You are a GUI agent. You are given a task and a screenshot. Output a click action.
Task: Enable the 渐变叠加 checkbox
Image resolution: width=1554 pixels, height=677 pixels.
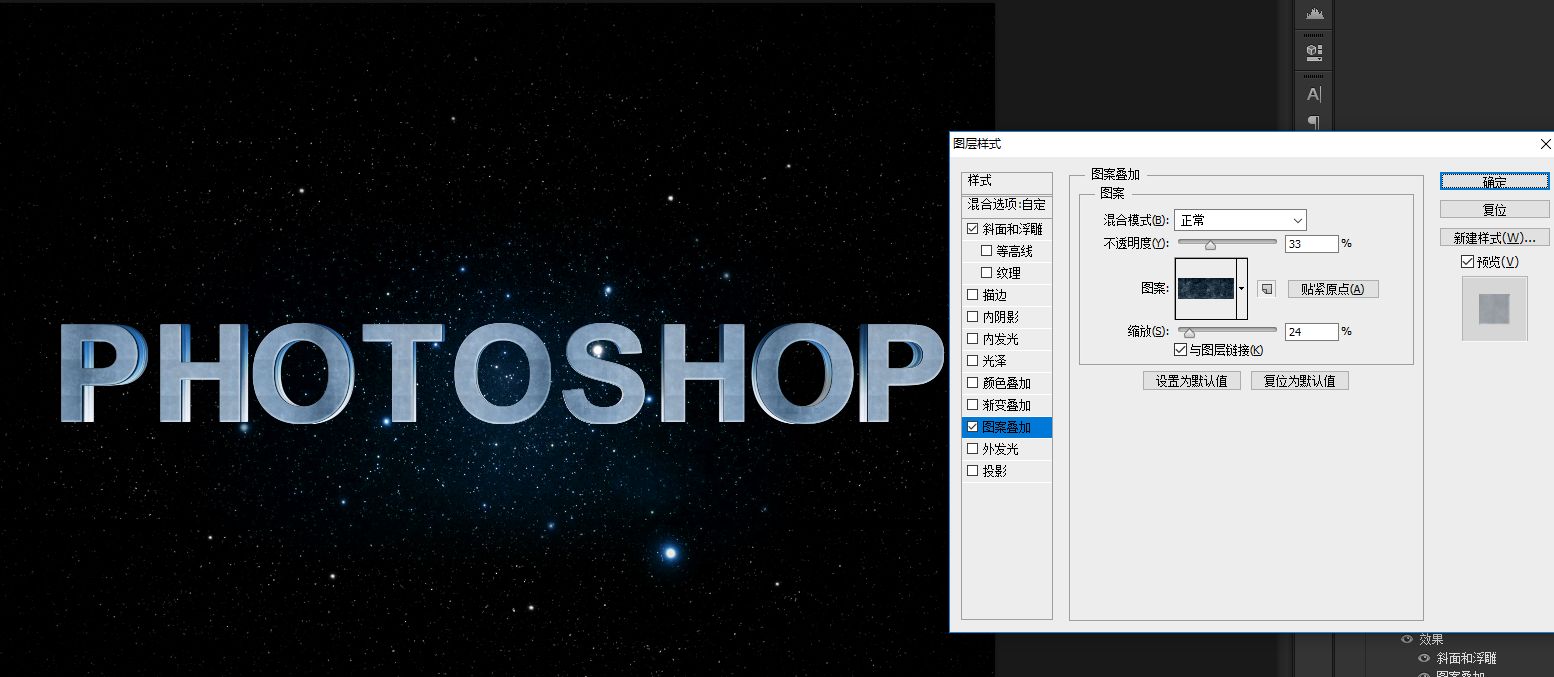coord(972,405)
